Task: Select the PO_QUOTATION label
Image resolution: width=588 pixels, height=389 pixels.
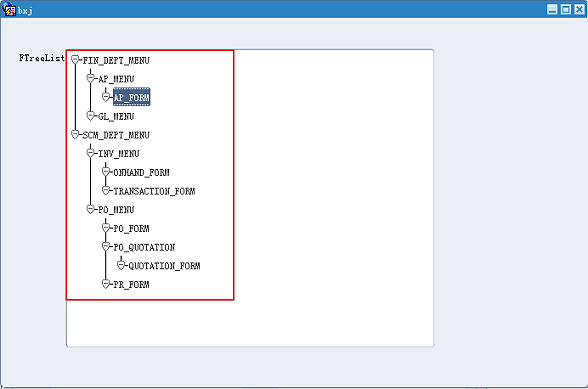Action: click(144, 248)
